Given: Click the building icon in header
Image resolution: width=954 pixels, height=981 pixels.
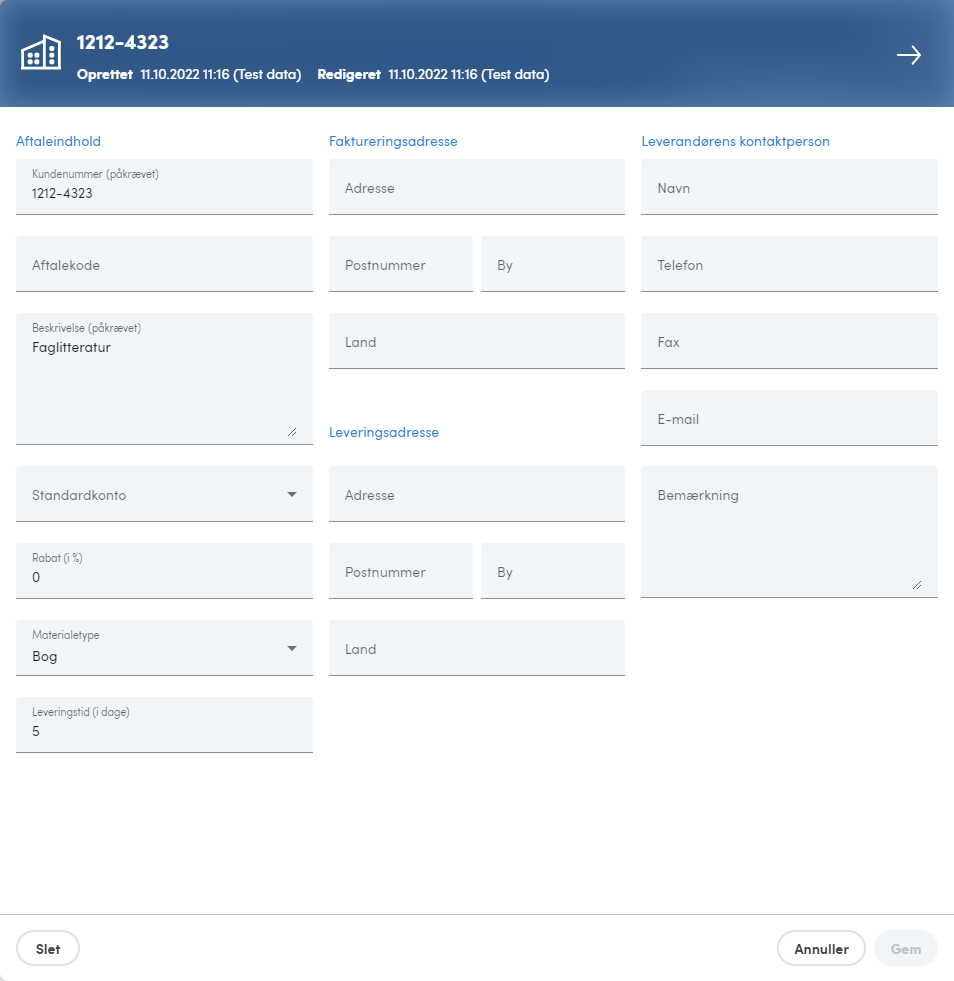Looking at the screenshot, I should point(41,53).
